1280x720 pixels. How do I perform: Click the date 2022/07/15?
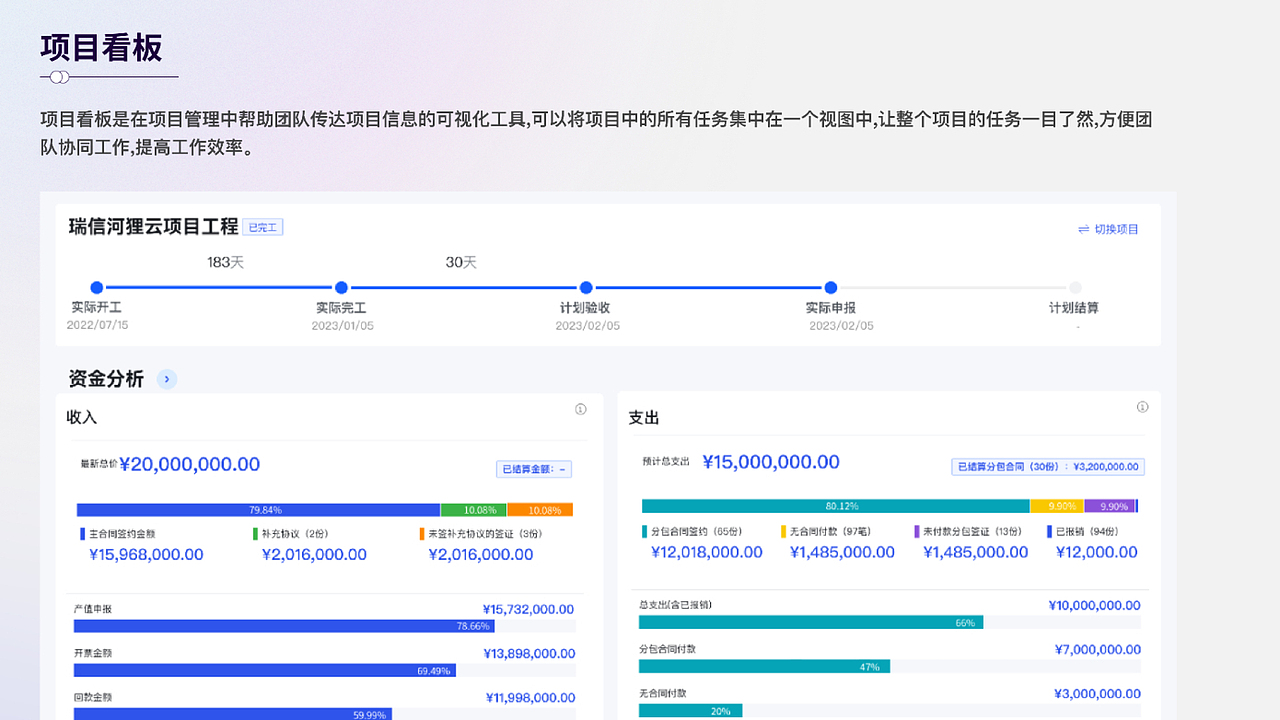tap(97, 325)
